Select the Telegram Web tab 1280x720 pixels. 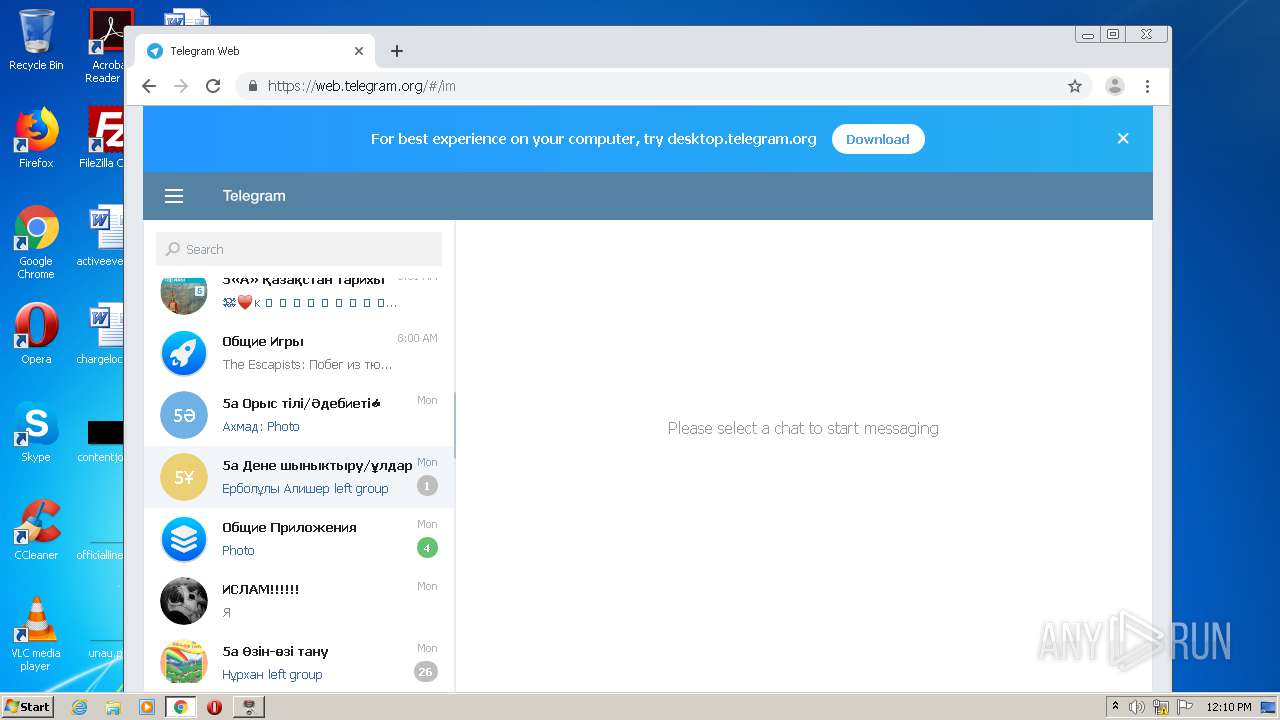tap(255, 51)
